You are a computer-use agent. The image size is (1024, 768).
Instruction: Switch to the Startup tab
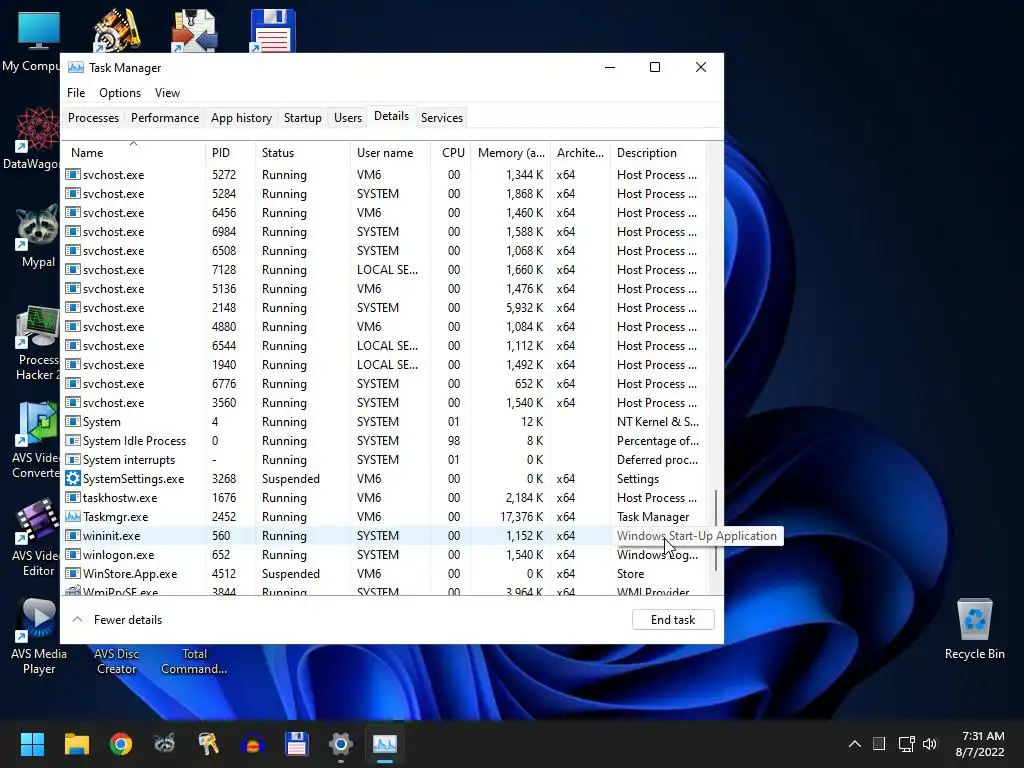302,118
